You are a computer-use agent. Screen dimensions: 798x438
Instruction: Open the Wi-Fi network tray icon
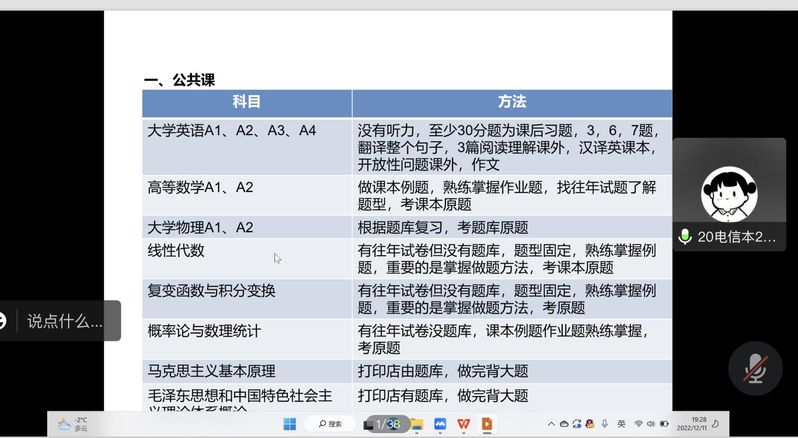tap(639, 424)
